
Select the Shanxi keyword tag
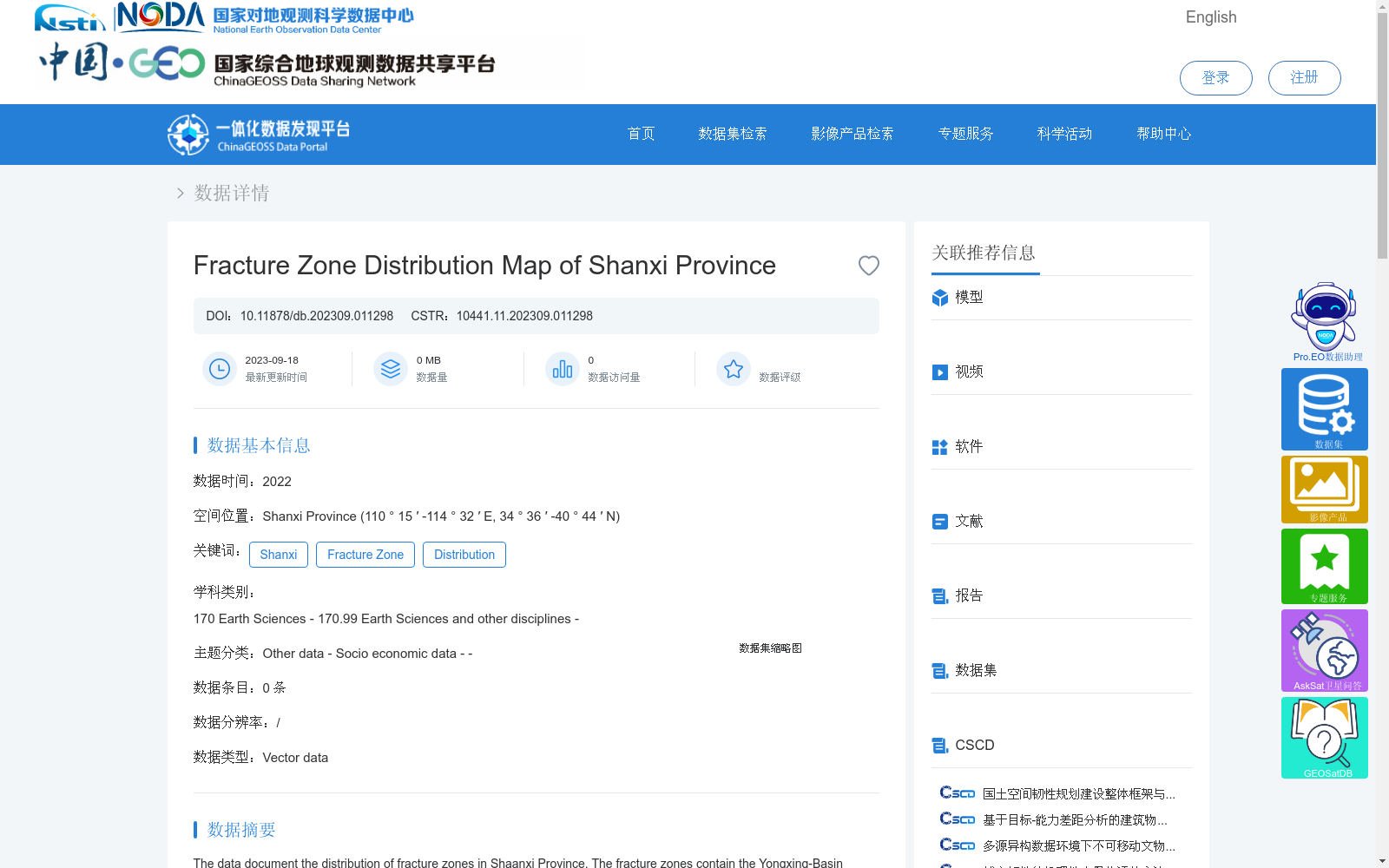tap(278, 554)
